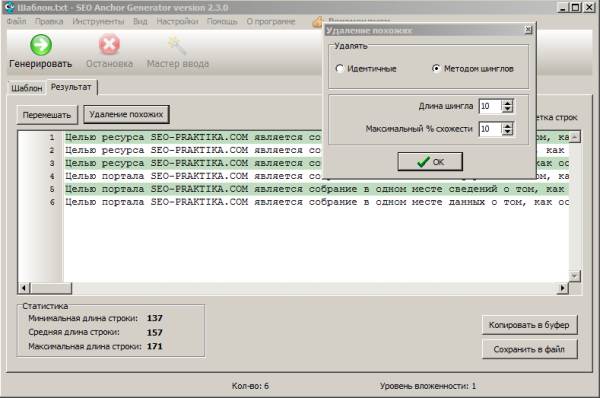Screen dimensions: 600x398
Task: Open the Правка menu
Action: tap(49, 21)
